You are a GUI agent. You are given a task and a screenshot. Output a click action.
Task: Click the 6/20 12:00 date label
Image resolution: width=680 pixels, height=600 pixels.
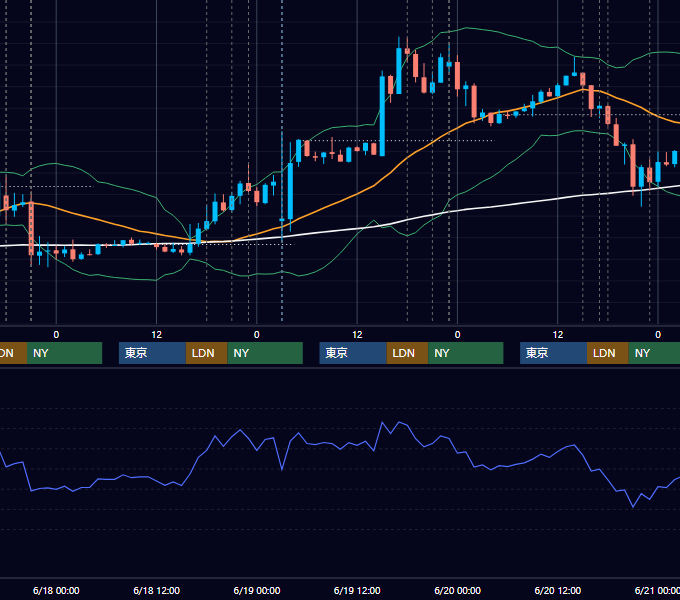(558, 590)
